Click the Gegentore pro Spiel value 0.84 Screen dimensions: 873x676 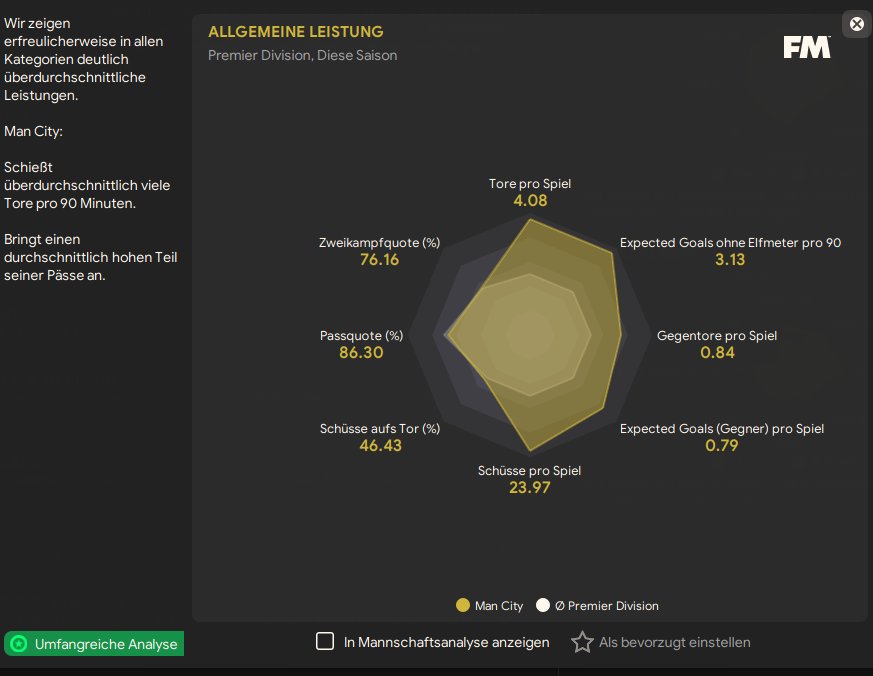point(717,352)
